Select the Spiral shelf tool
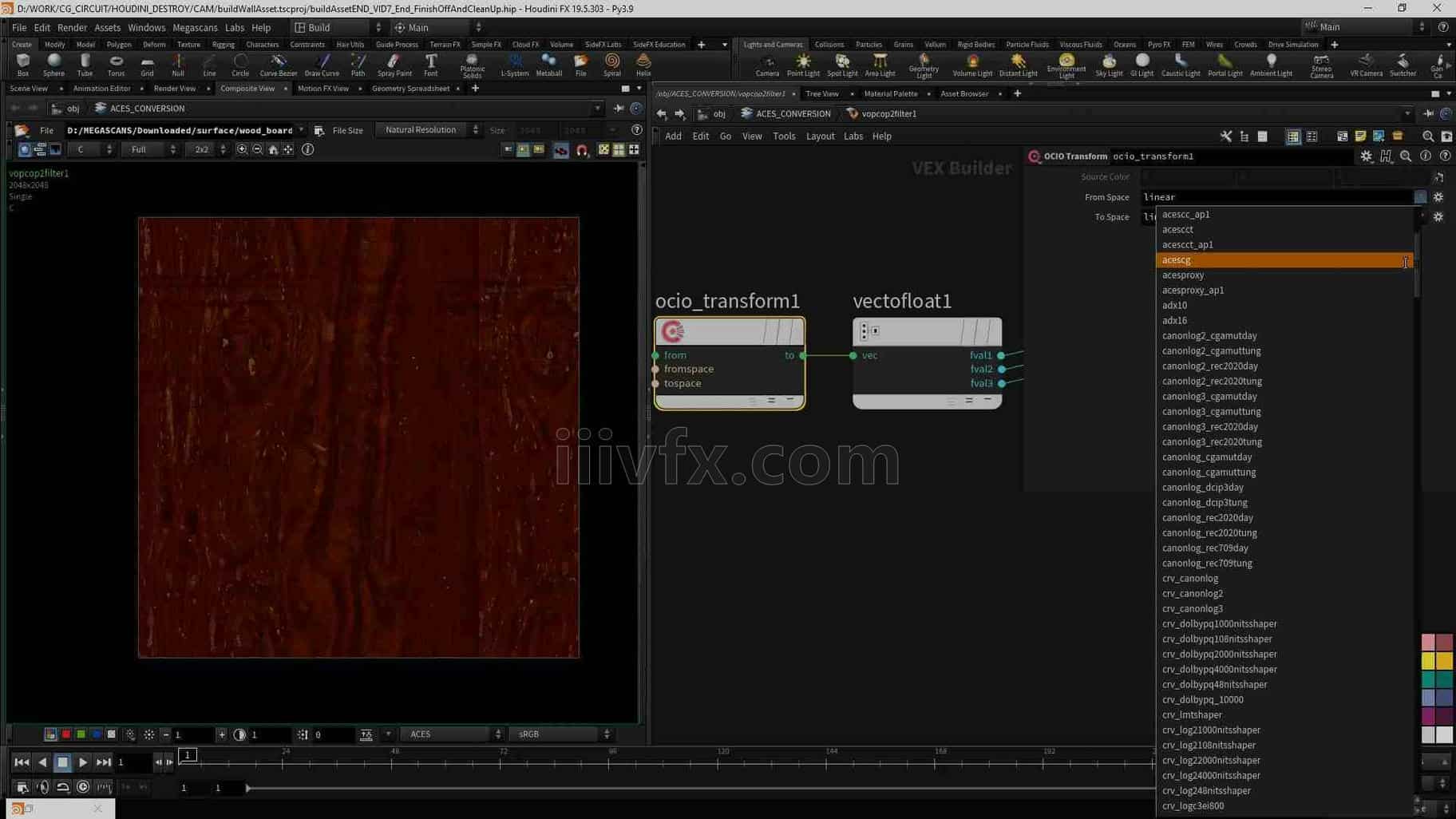1456x819 pixels. (612, 65)
